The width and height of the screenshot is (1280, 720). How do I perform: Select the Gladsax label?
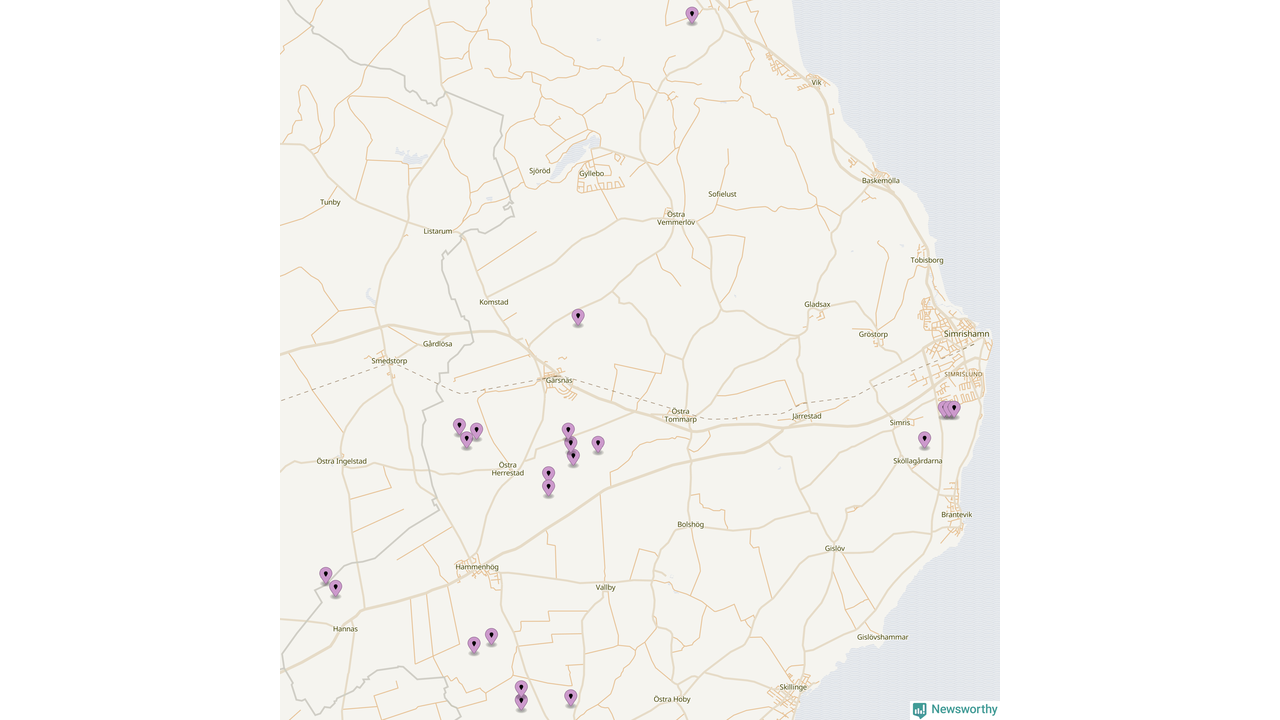(x=817, y=304)
